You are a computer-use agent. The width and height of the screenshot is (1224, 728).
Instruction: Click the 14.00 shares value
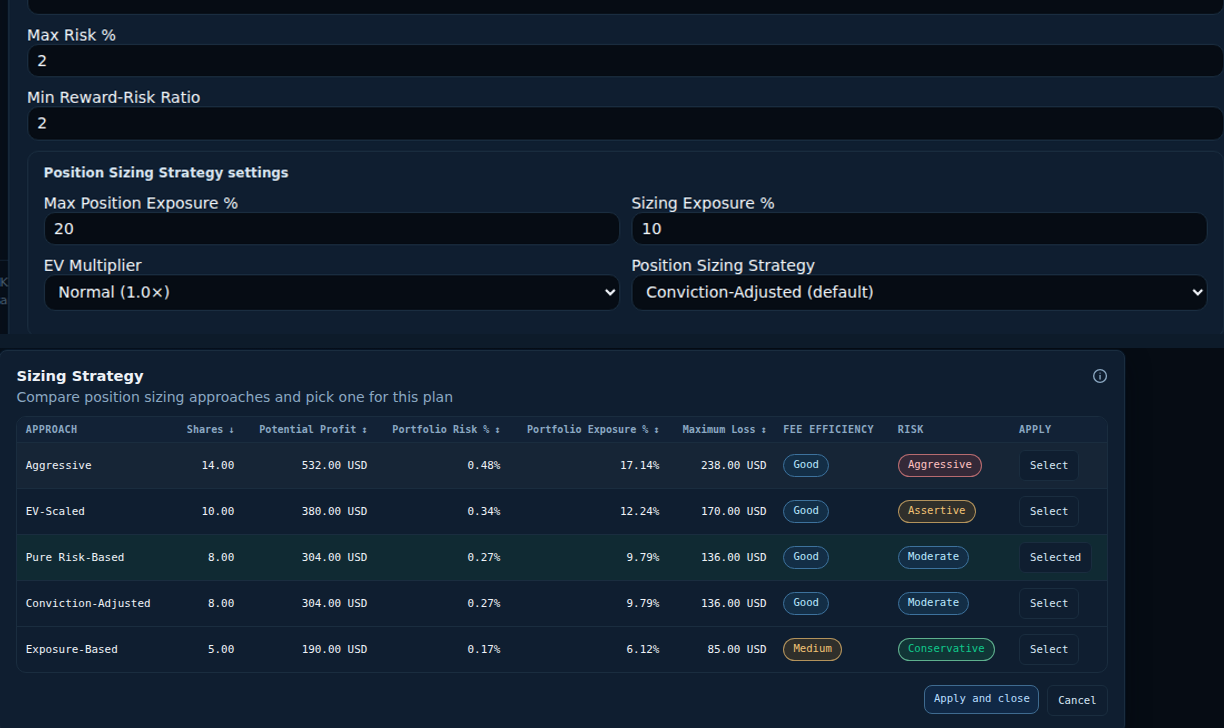click(218, 465)
